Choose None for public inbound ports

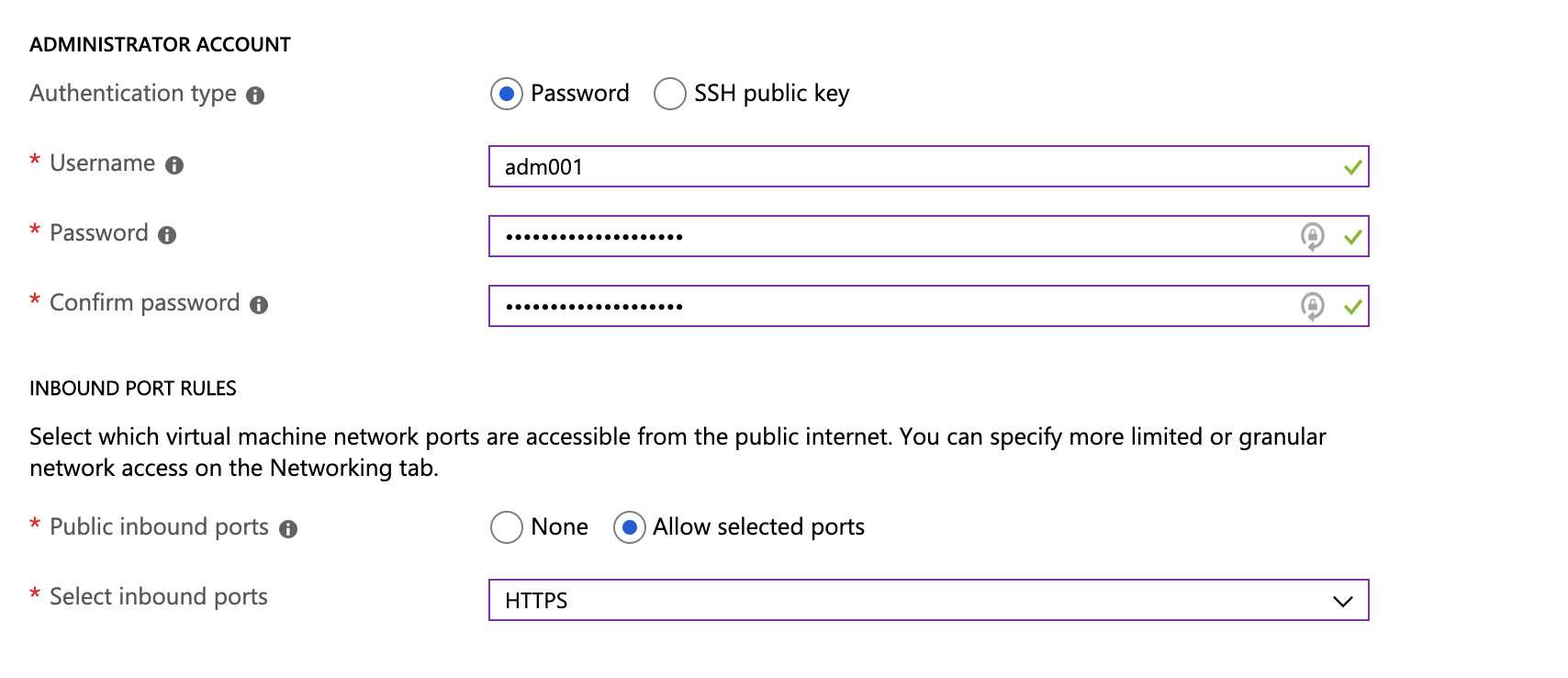(506, 527)
